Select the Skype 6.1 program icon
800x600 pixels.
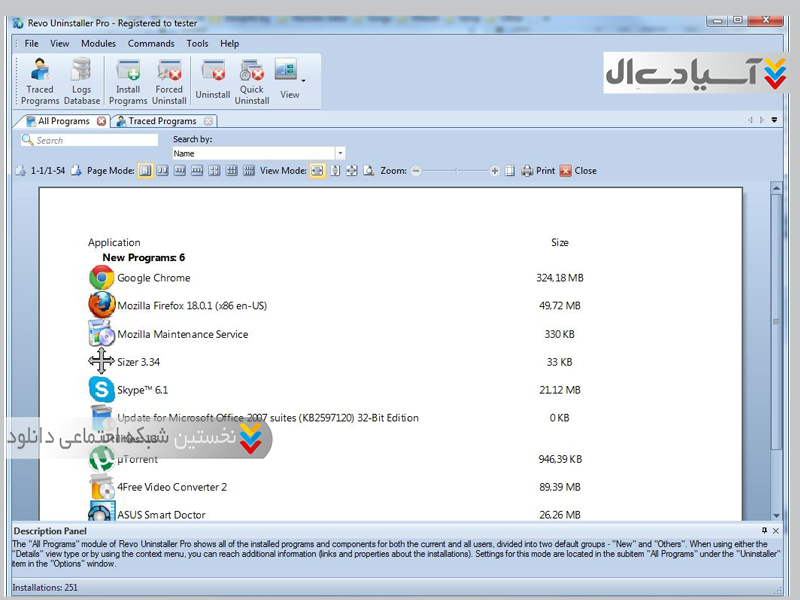point(101,390)
